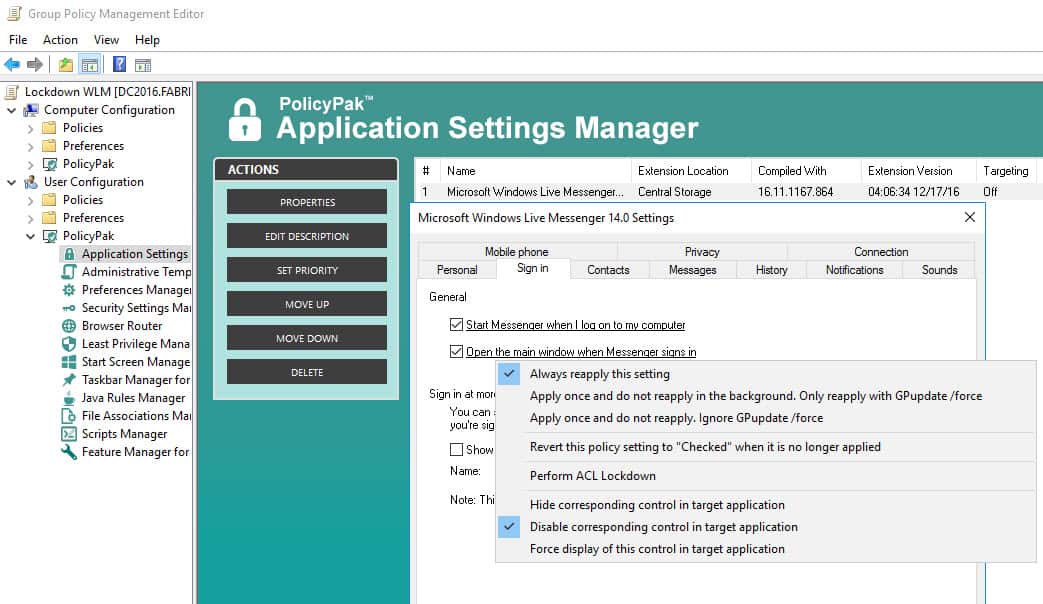Screen dimensions: 1043x604
Task: Expand PolicyPak under Computer Configuration
Action: (x=30, y=164)
